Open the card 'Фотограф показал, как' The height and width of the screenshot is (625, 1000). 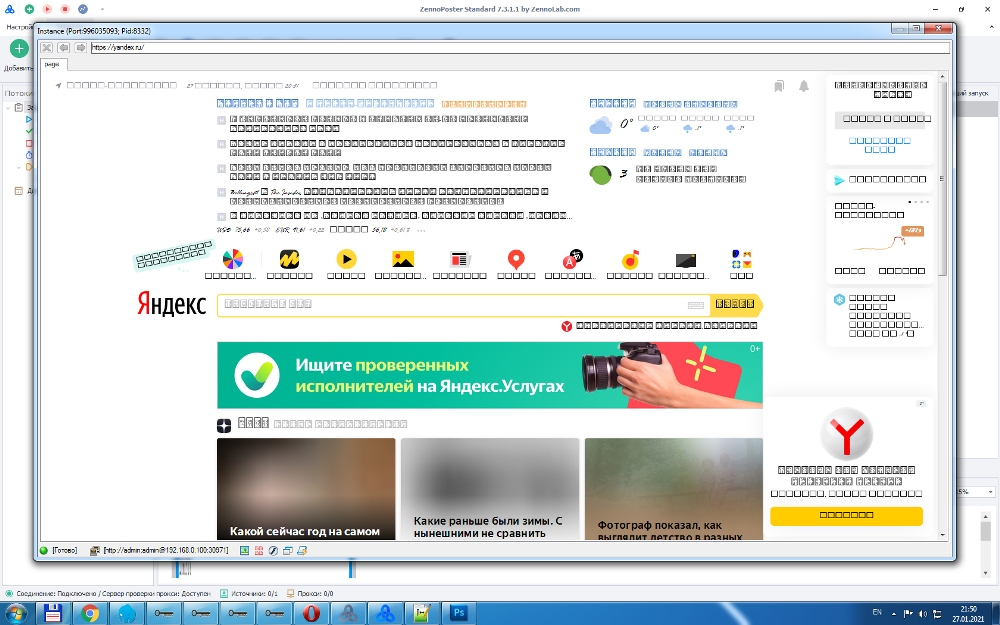pos(673,489)
